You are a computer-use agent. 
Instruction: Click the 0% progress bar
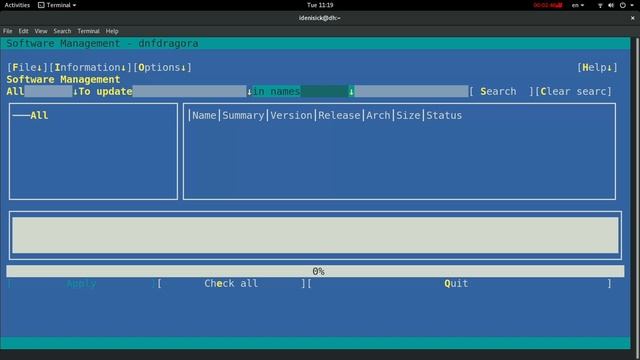pos(315,271)
